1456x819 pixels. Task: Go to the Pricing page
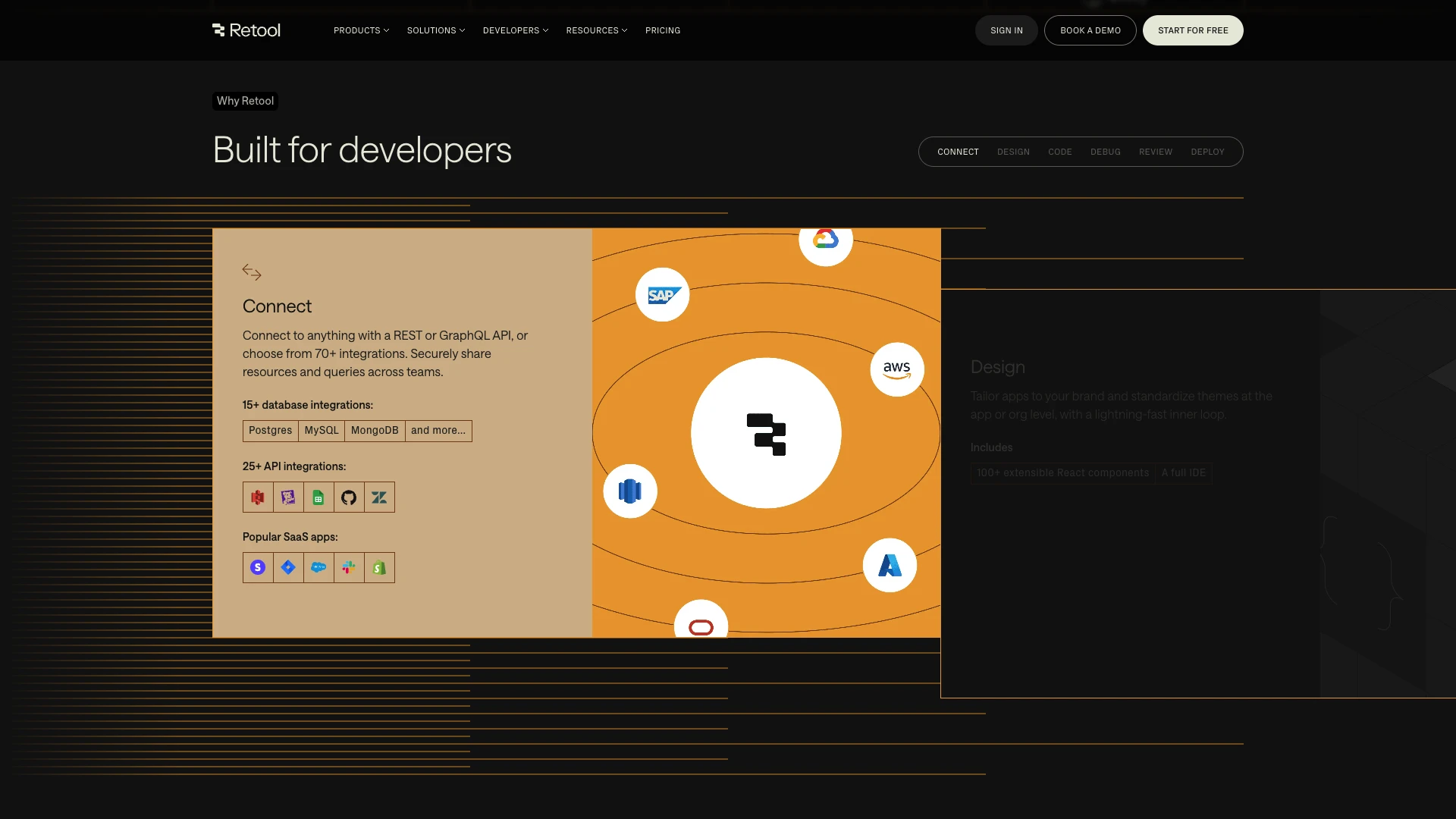pyautogui.click(x=663, y=30)
